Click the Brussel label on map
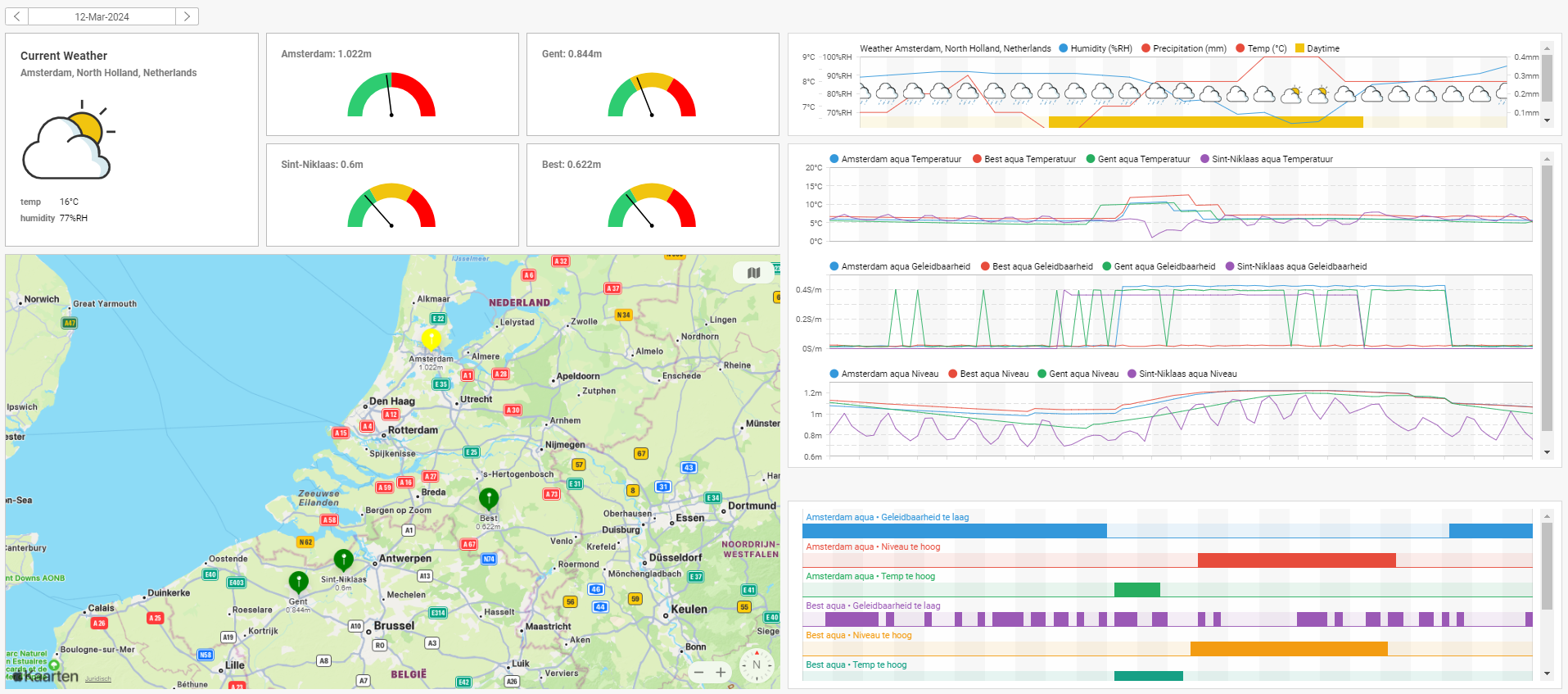 click(394, 626)
